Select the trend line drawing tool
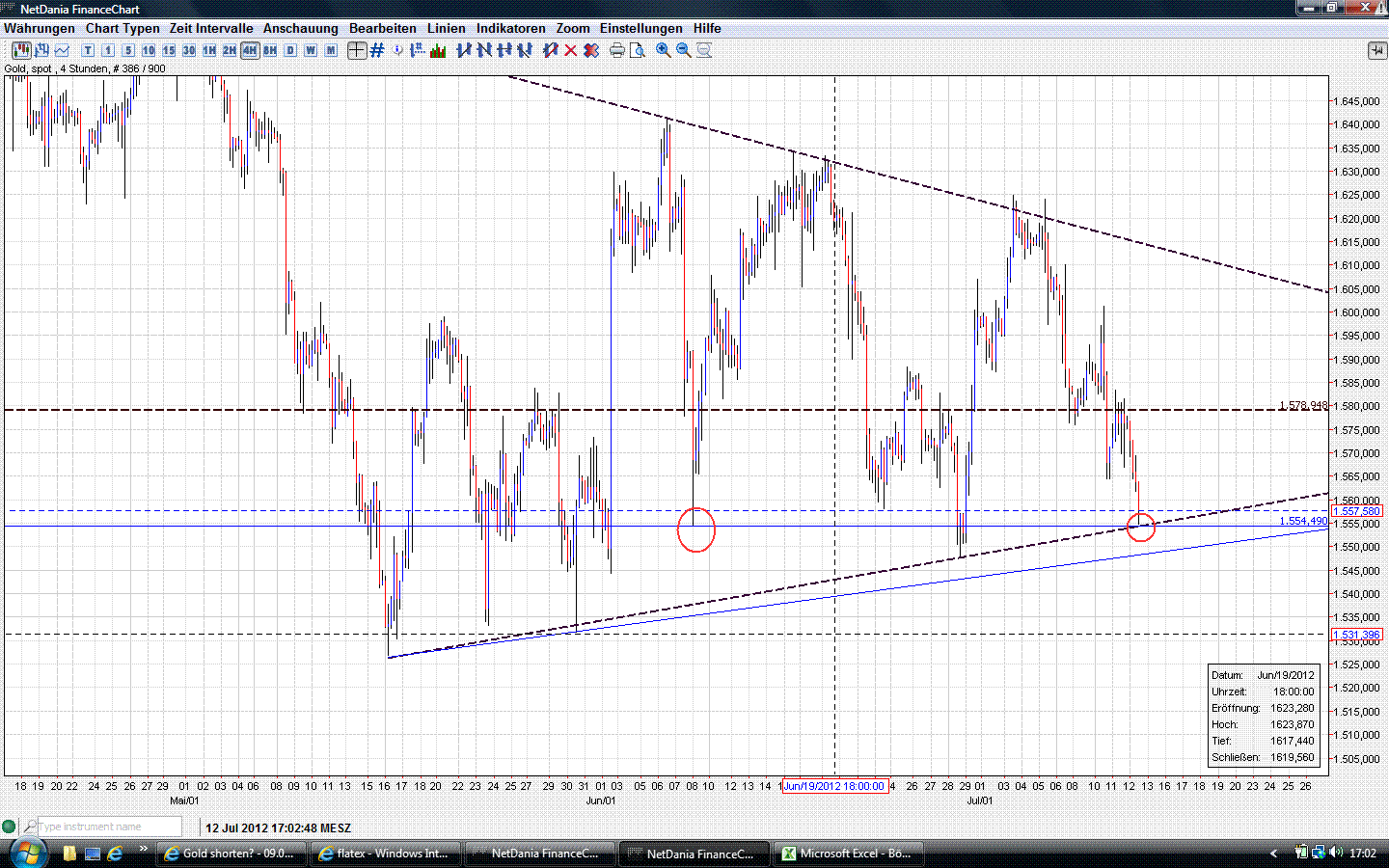1389x868 pixels. tap(466, 50)
